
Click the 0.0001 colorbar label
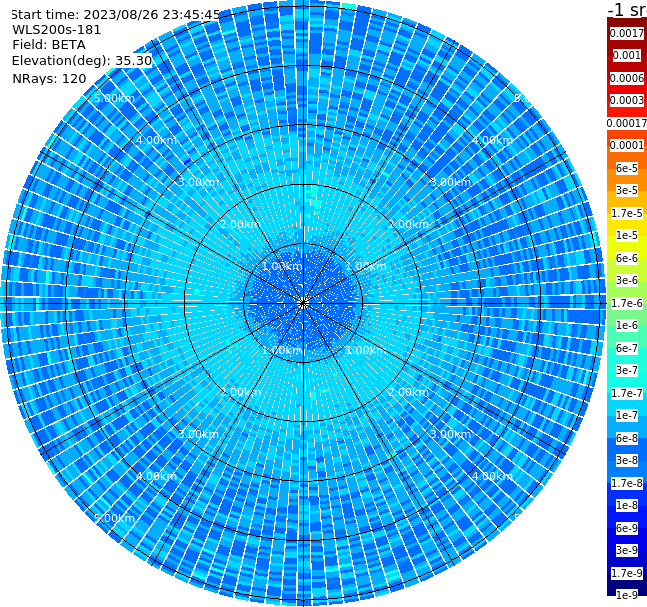[x=627, y=145]
